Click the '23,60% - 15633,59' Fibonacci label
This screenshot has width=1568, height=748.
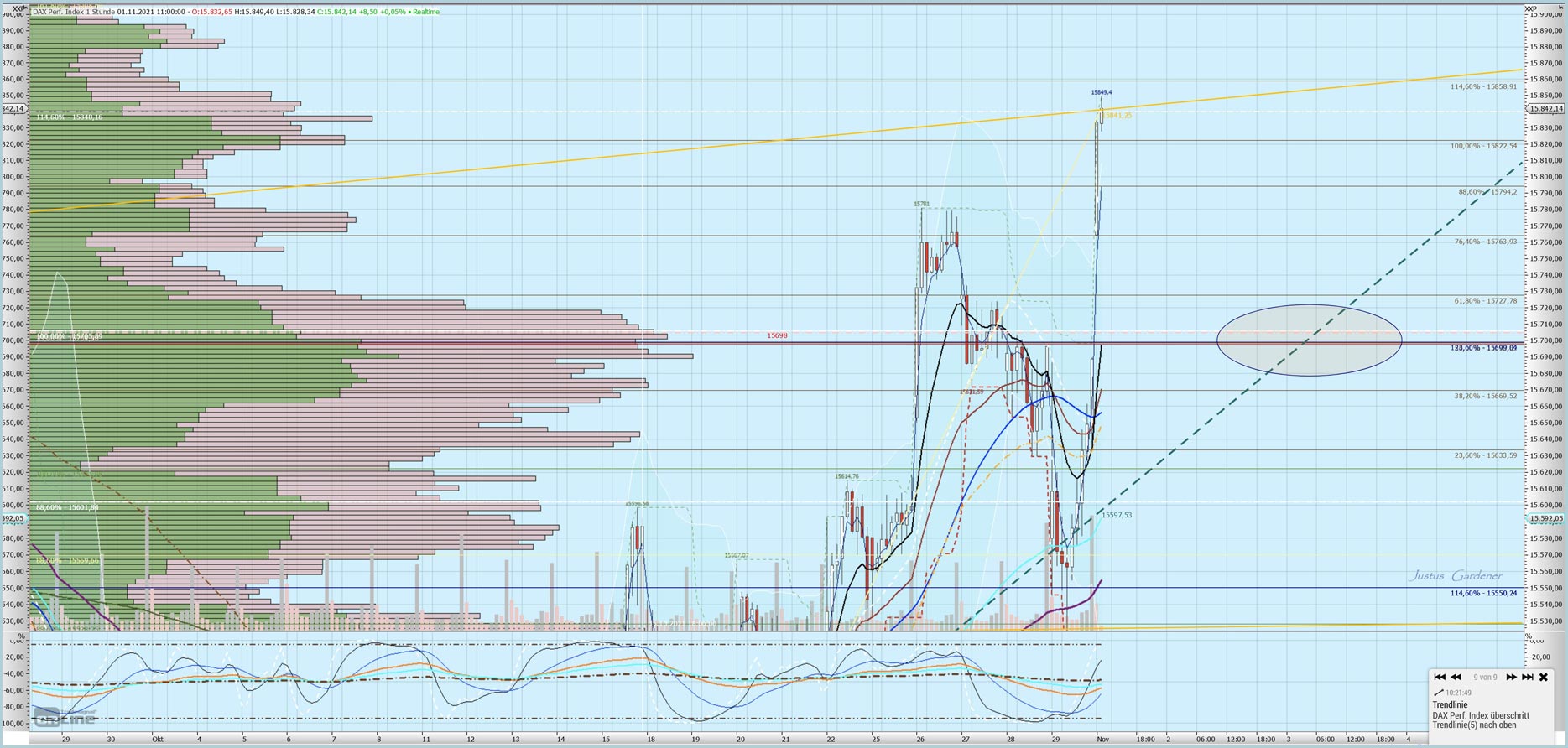point(1486,455)
